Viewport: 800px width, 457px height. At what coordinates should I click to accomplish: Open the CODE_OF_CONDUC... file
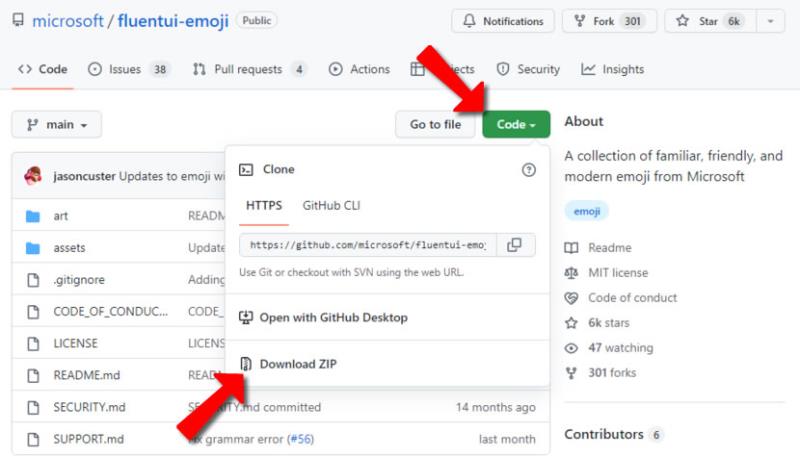pyautogui.click(x=110, y=312)
